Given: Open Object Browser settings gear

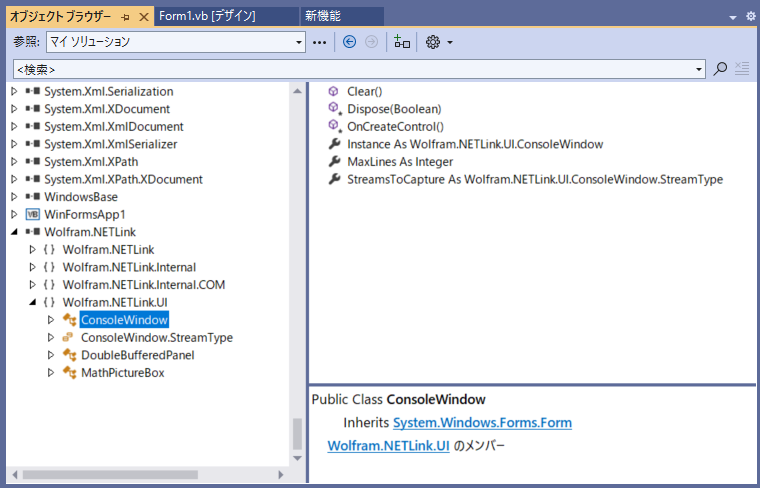Looking at the screenshot, I should tap(433, 42).
